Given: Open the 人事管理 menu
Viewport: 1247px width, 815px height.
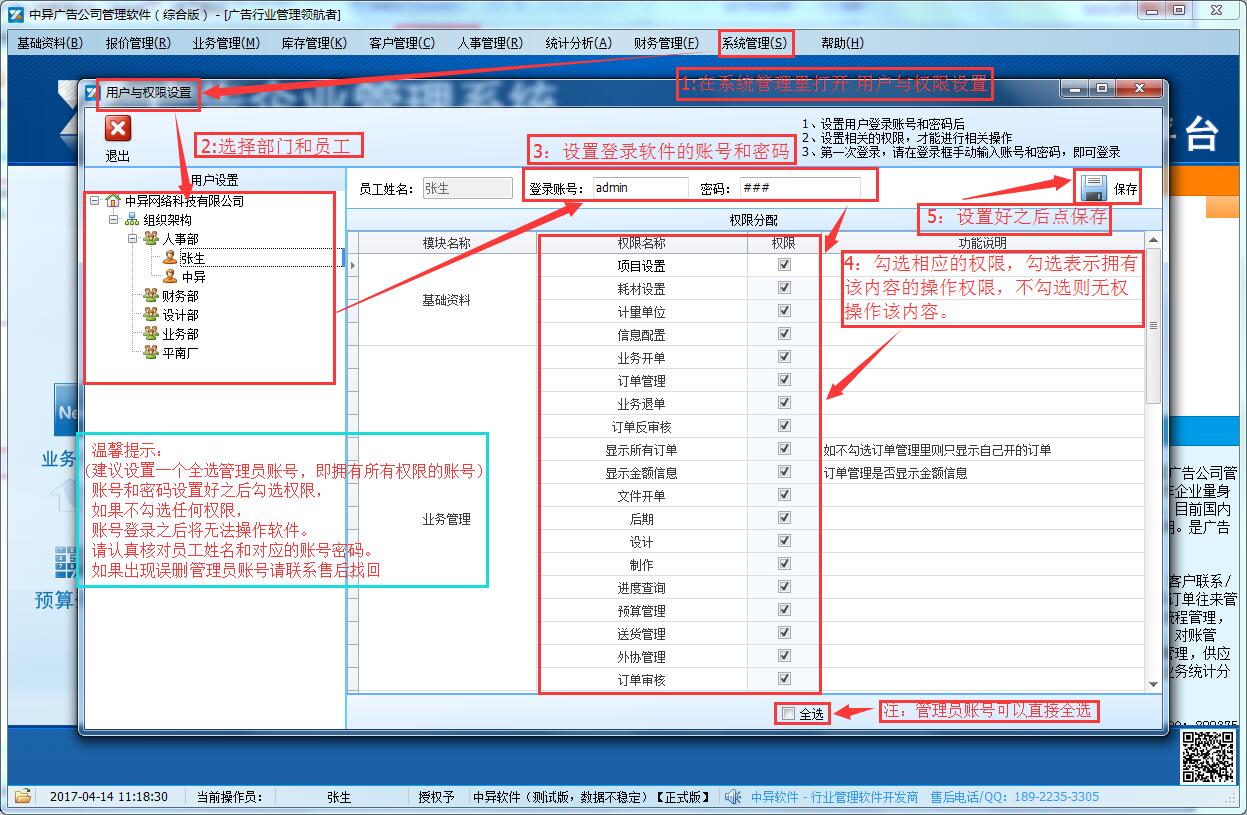Looking at the screenshot, I should pos(490,43).
